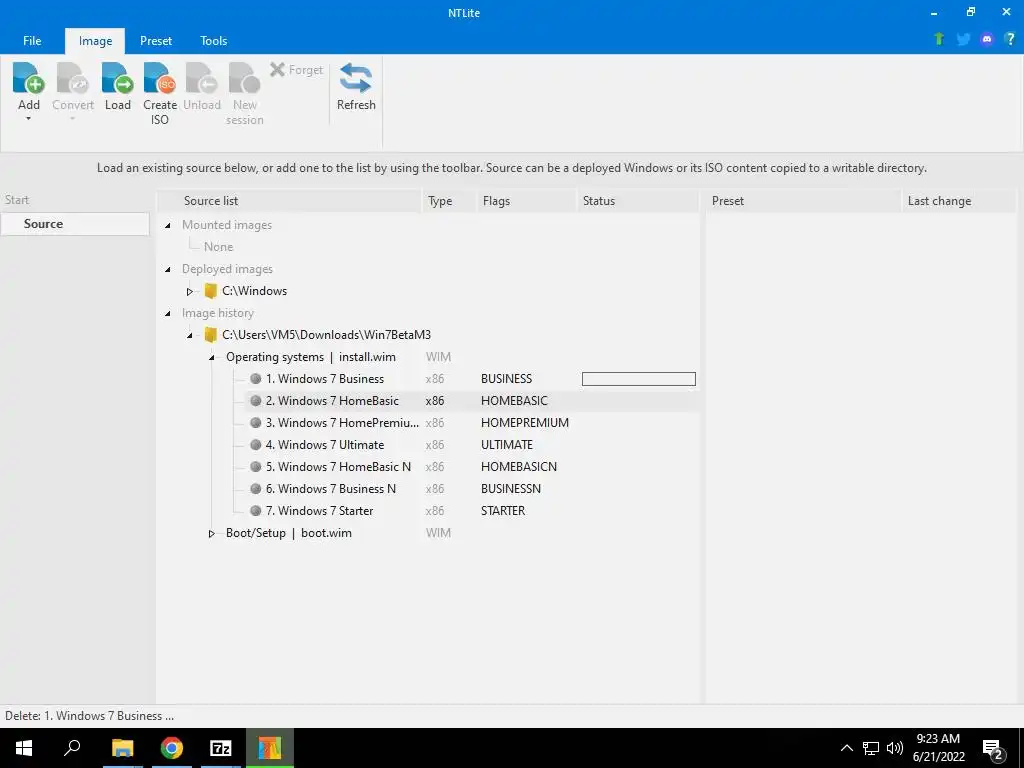Click the BUSINESSN flag text
This screenshot has width=1024, height=768.
(x=511, y=488)
